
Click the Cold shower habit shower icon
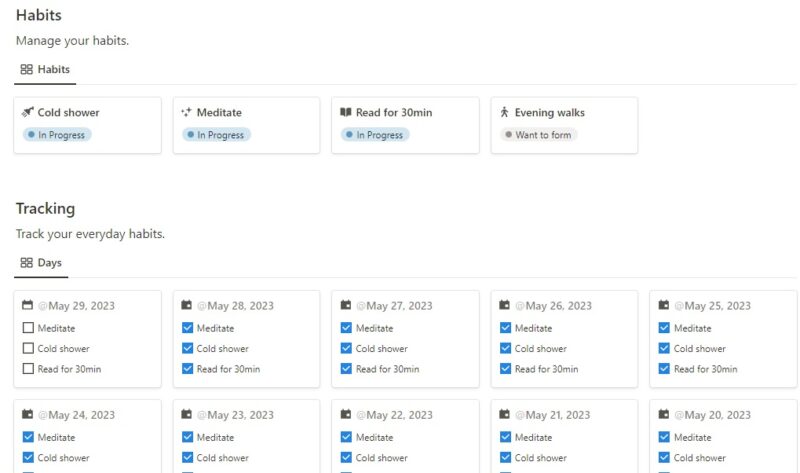(28, 112)
